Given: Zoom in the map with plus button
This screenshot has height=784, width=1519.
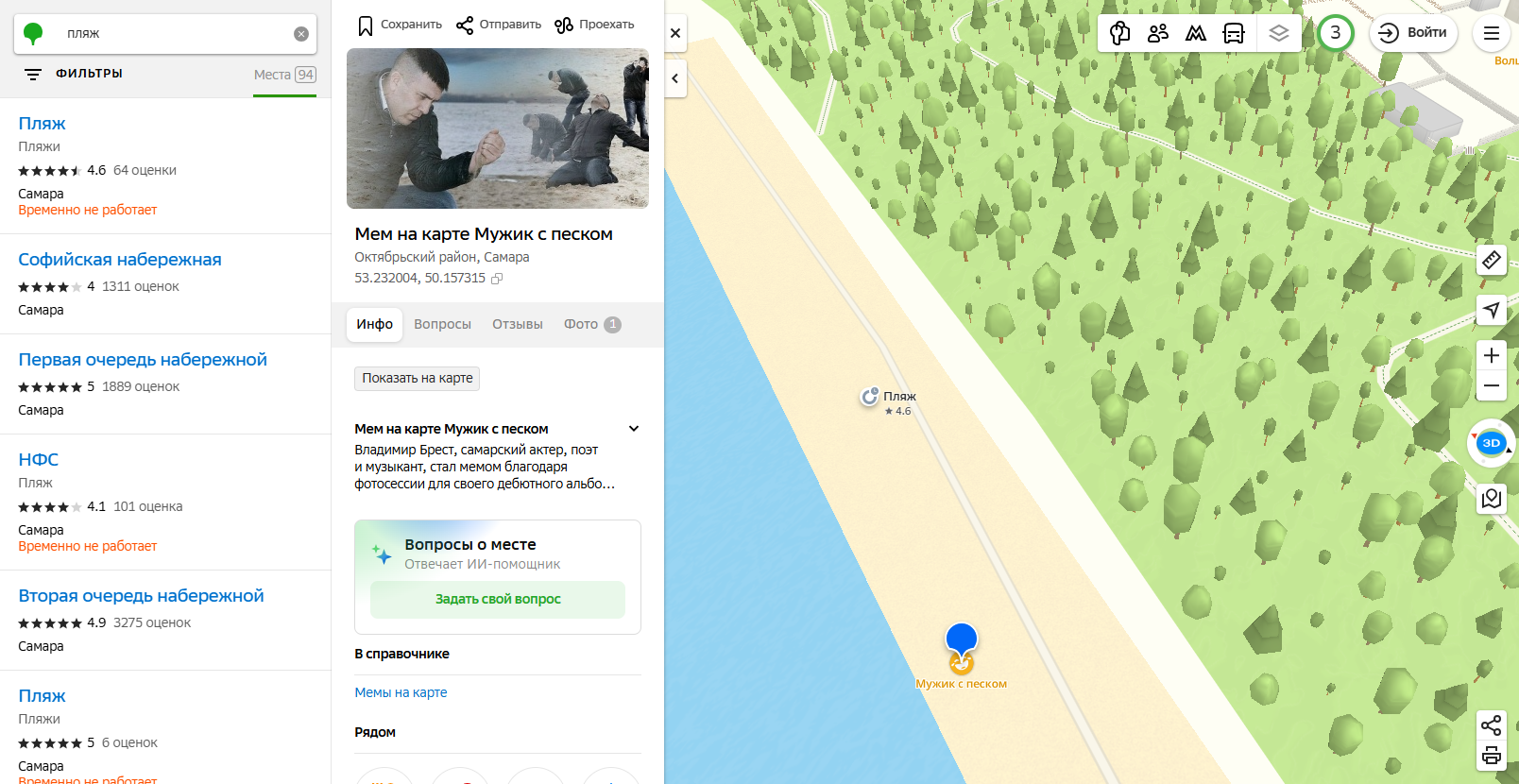Looking at the screenshot, I should tap(1491, 355).
